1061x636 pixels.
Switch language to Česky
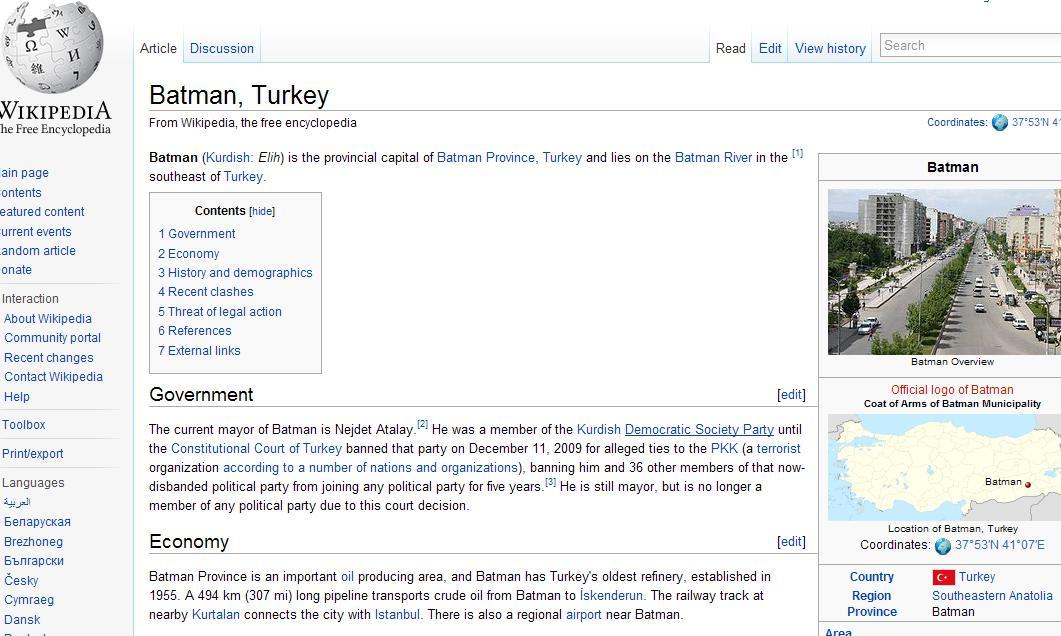click(x=21, y=581)
